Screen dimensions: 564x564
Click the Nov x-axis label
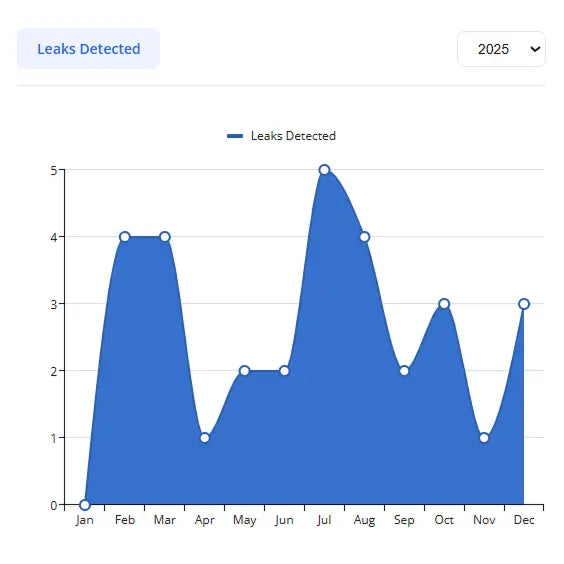(484, 520)
